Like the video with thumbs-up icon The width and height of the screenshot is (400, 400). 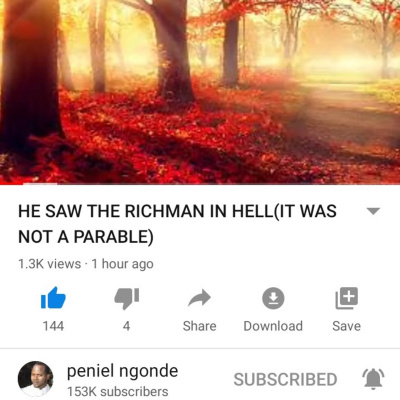53,298
